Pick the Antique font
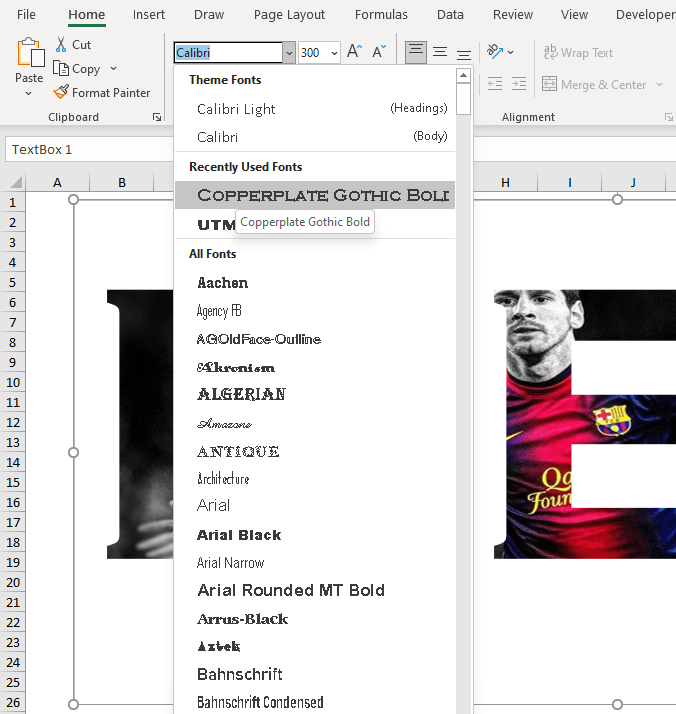The image size is (676, 714). click(315, 451)
